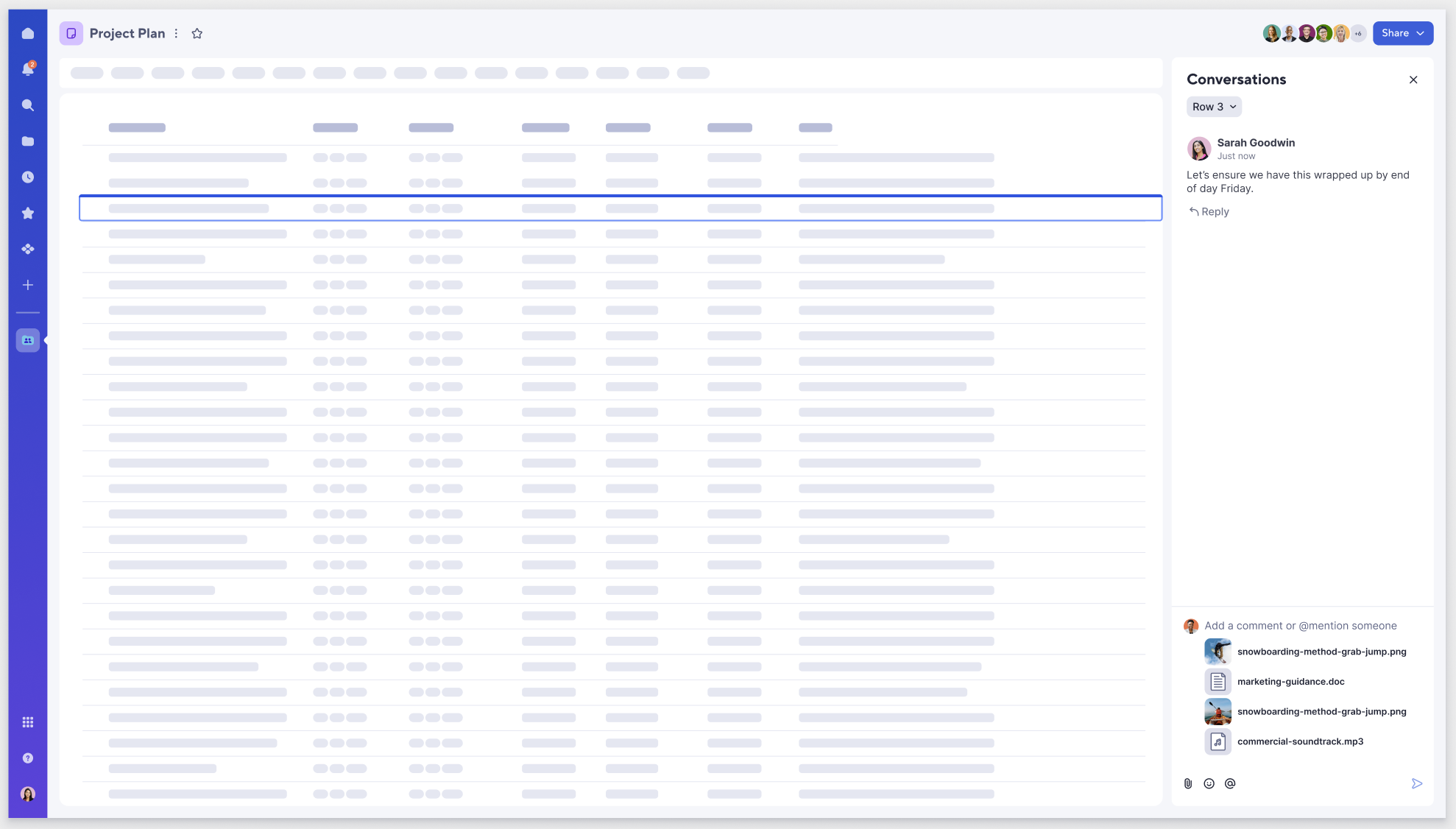The image size is (1456, 829).
Task: Open the app launcher grid icon
Action: [x=28, y=722]
